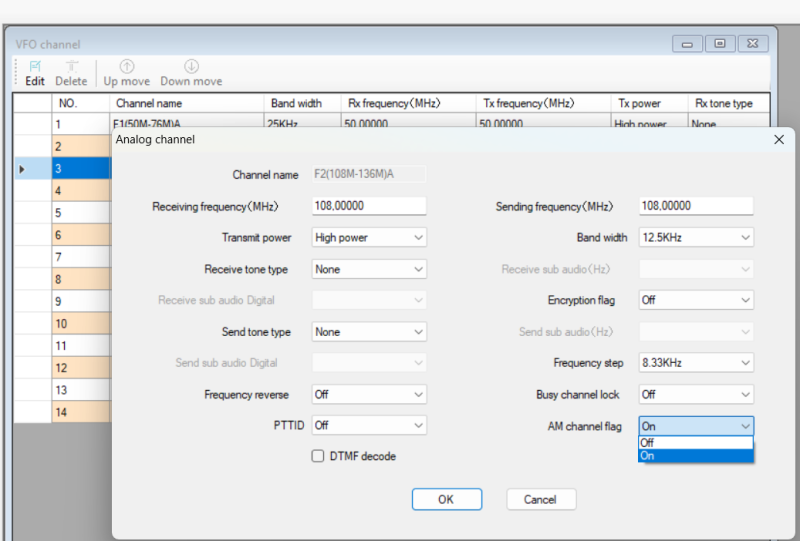The height and width of the screenshot is (541, 800).
Task: Open the Encryption flag dropdown
Action: click(x=696, y=300)
